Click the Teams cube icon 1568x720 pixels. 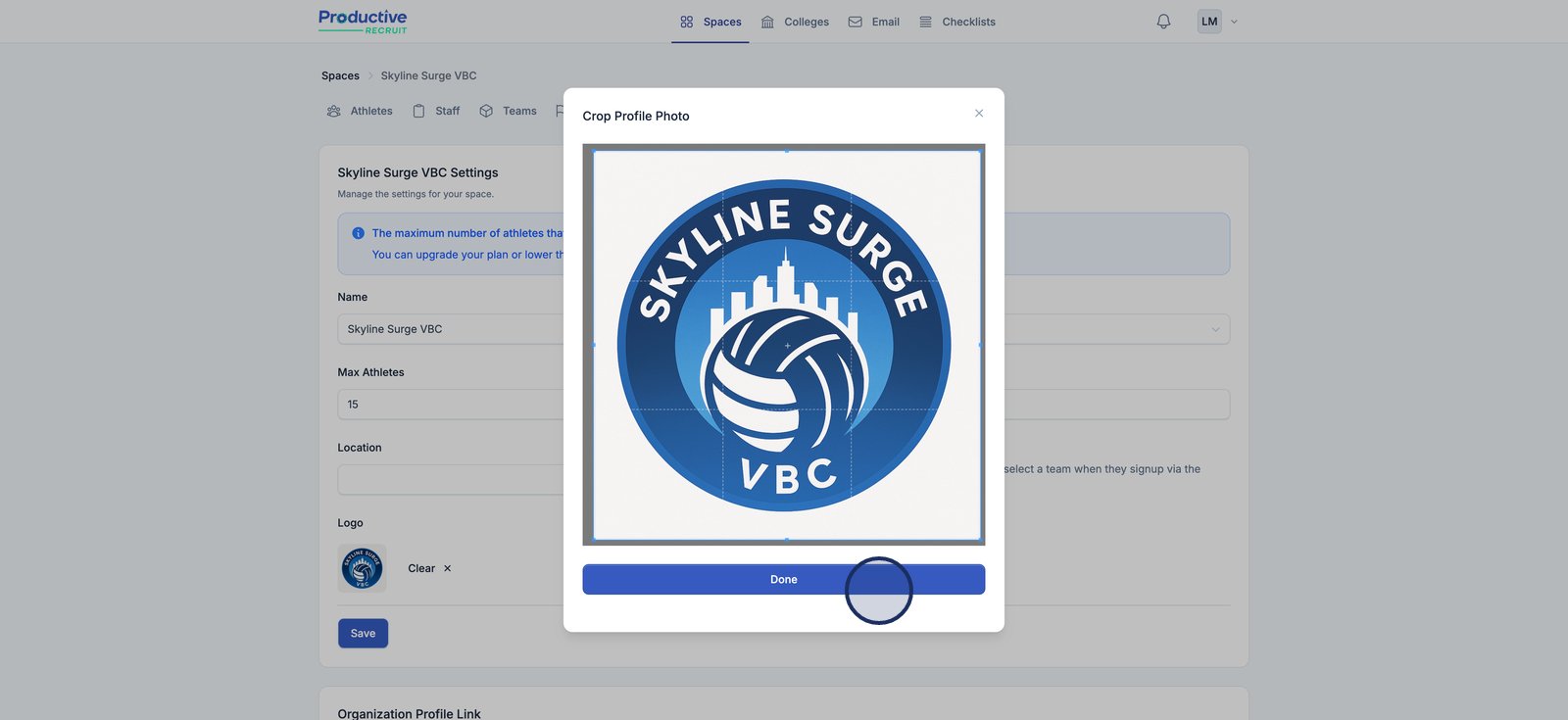coord(486,111)
